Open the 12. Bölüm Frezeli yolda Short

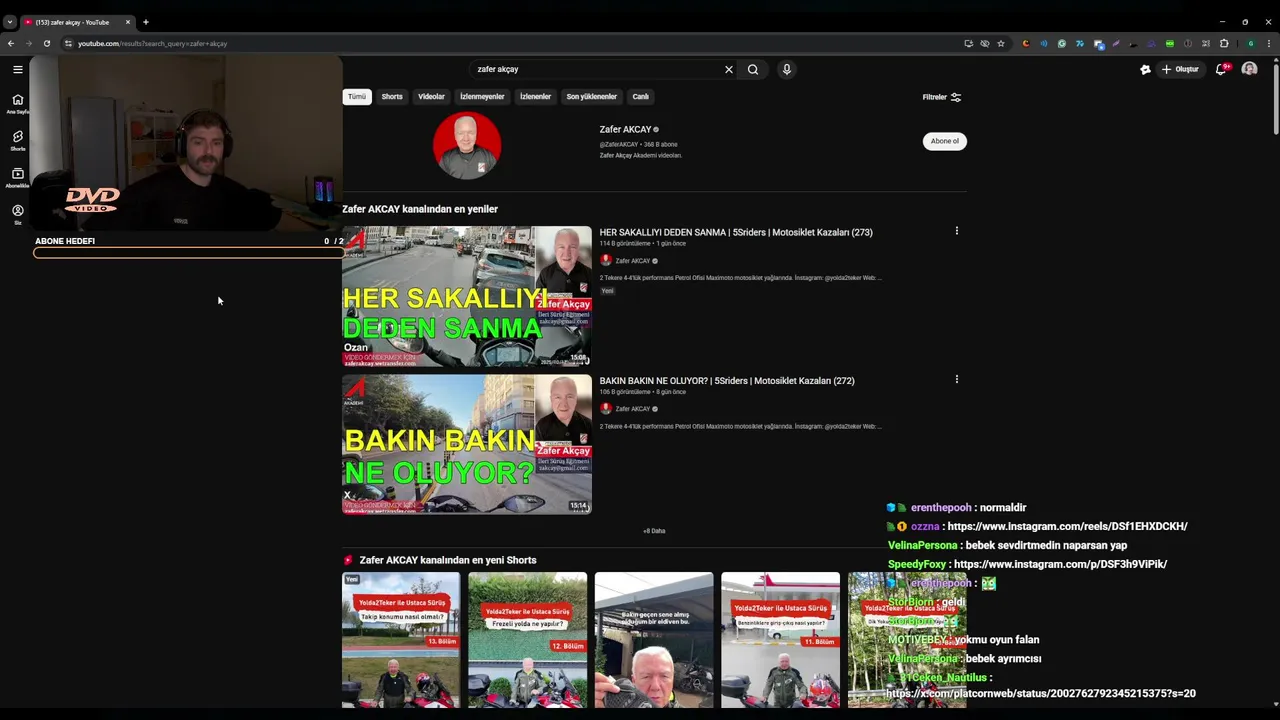527,640
